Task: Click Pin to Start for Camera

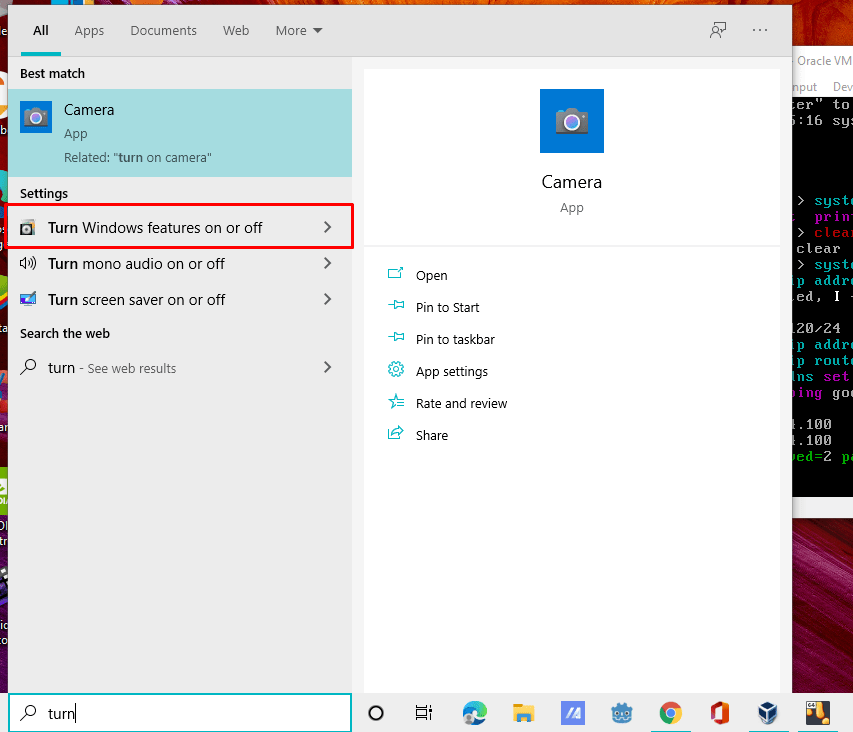Action: click(x=447, y=308)
